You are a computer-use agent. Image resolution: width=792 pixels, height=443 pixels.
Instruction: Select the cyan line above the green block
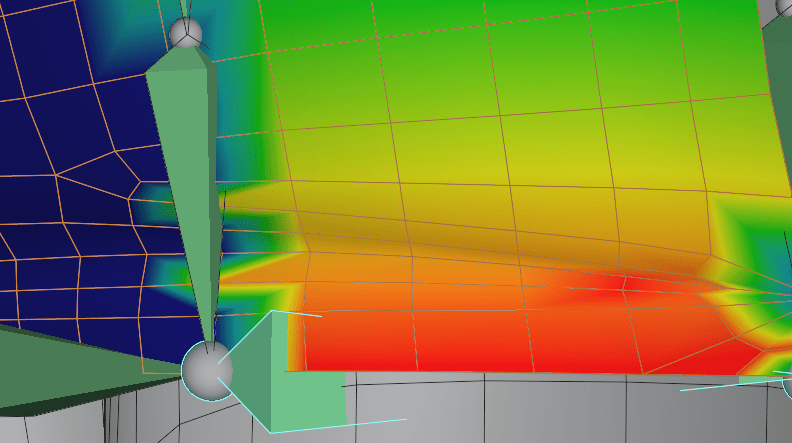pyautogui.click(x=300, y=313)
